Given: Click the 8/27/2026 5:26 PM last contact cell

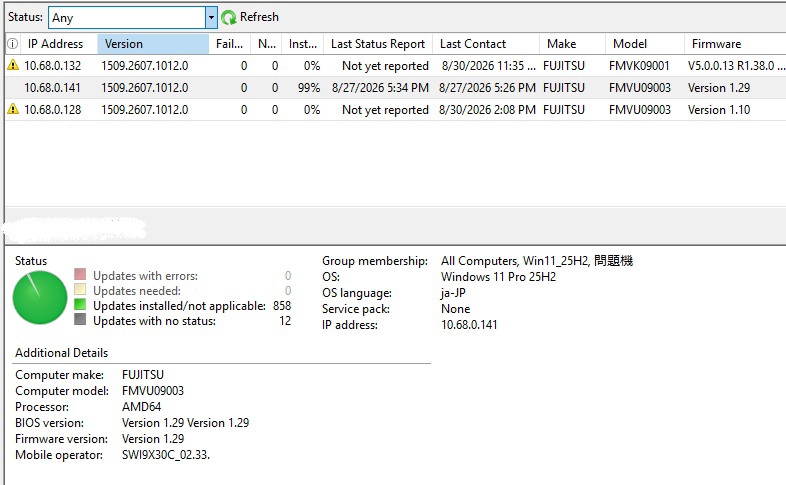Looking at the screenshot, I should point(487,88).
